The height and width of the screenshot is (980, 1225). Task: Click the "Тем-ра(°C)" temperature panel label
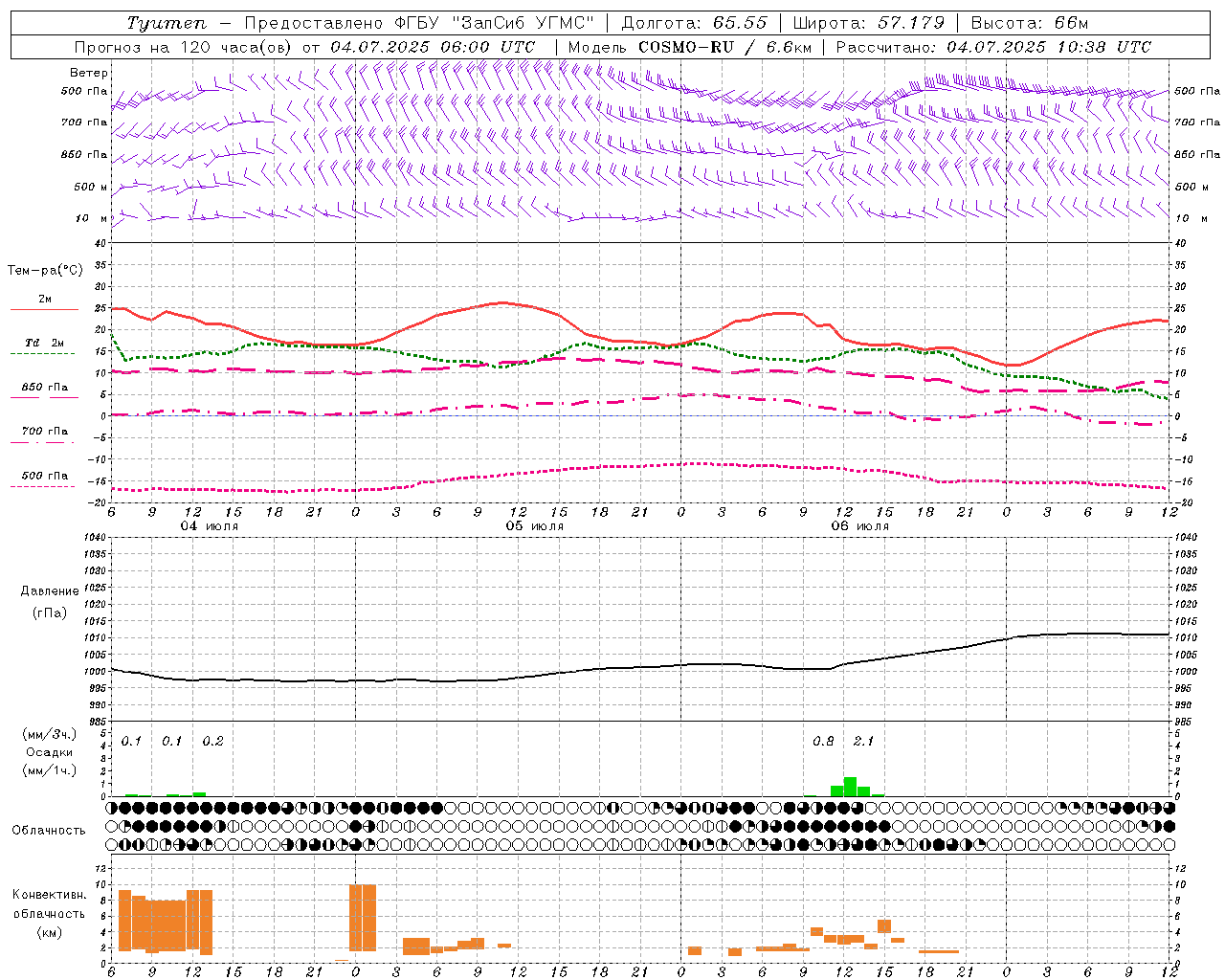click(x=45, y=271)
